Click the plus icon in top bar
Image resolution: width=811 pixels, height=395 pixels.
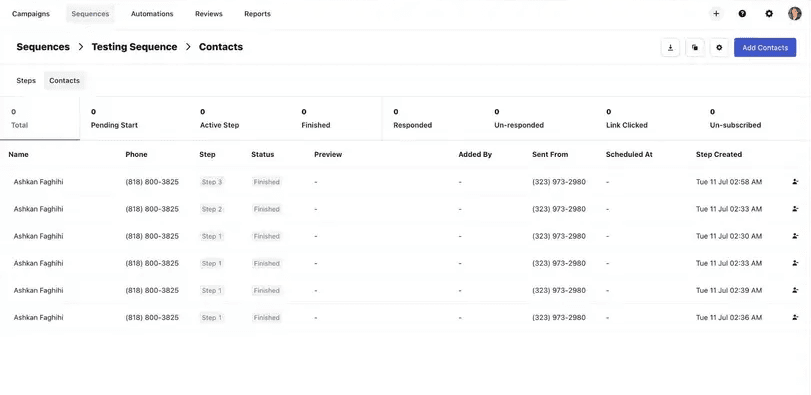pos(716,14)
